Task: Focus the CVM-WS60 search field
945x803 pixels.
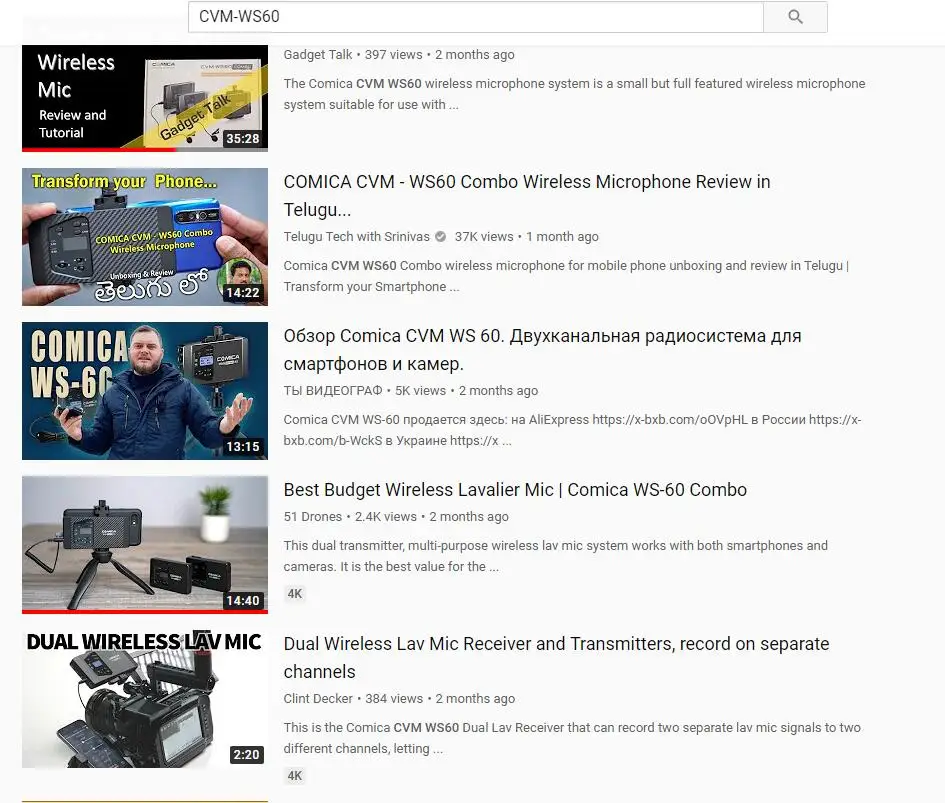Action: 476,17
